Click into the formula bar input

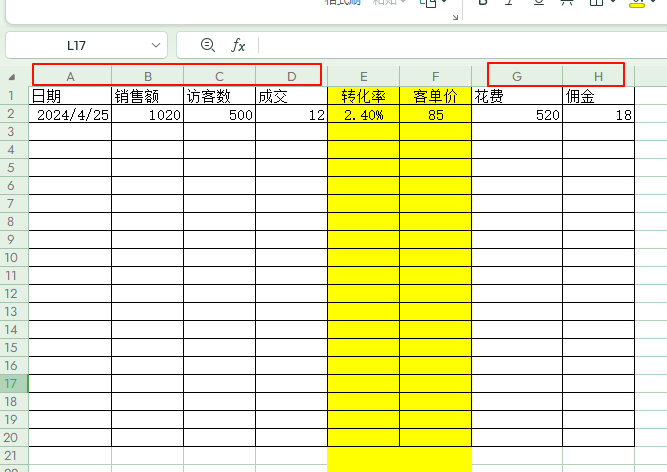(462, 45)
